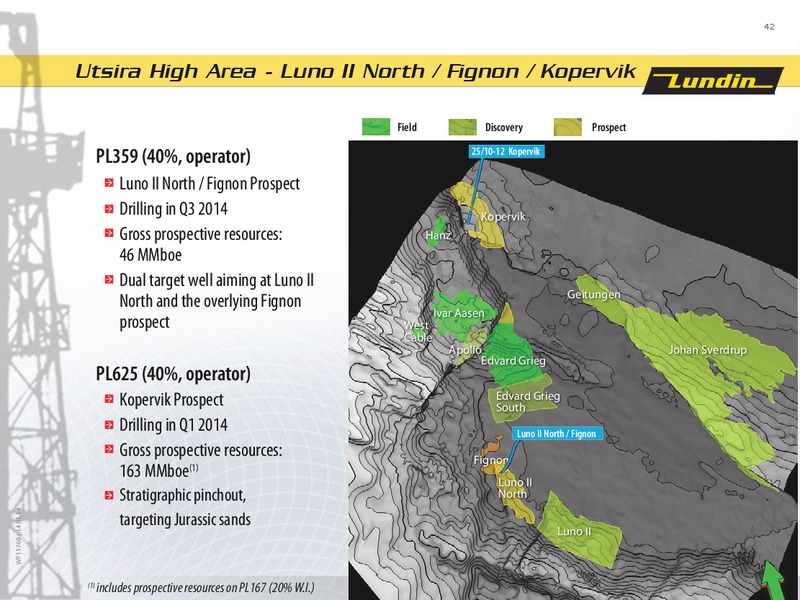800x600 pixels.
Task: Click the 'Ivar Aasen' field label
Action: pos(458,313)
